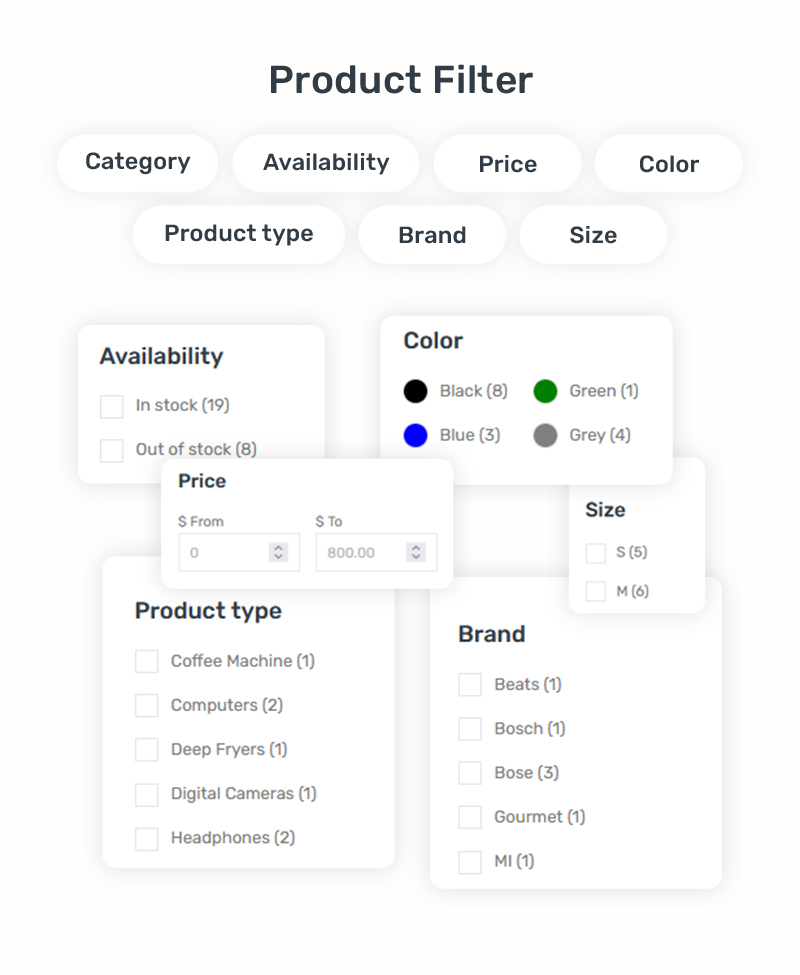Click the Product type filter pill
This screenshot has width=800, height=975.
click(x=238, y=234)
